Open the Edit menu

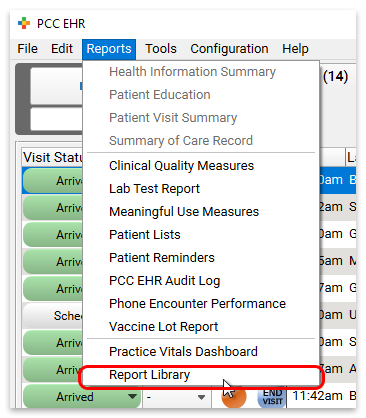point(62,49)
